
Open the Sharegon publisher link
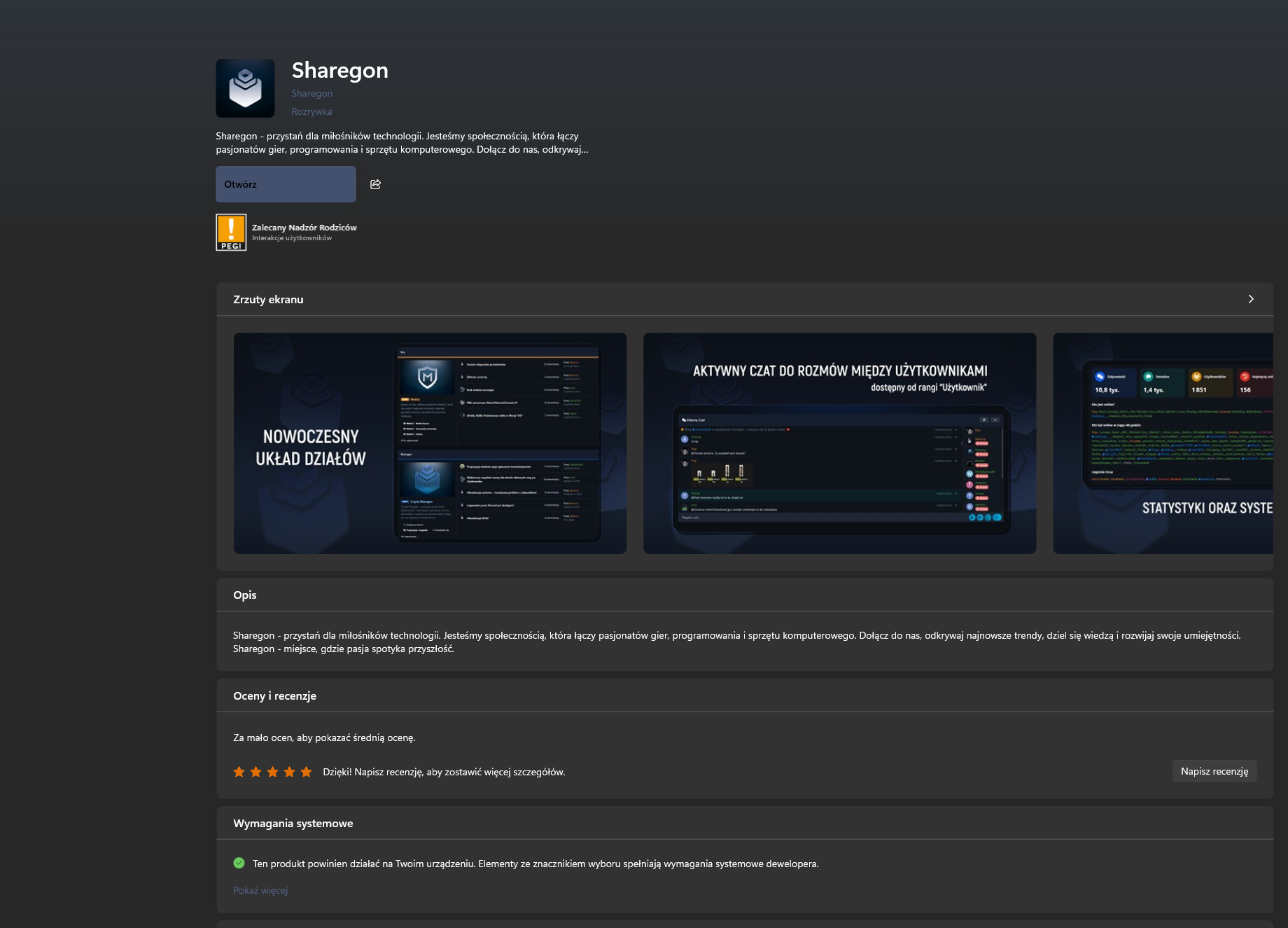(312, 93)
